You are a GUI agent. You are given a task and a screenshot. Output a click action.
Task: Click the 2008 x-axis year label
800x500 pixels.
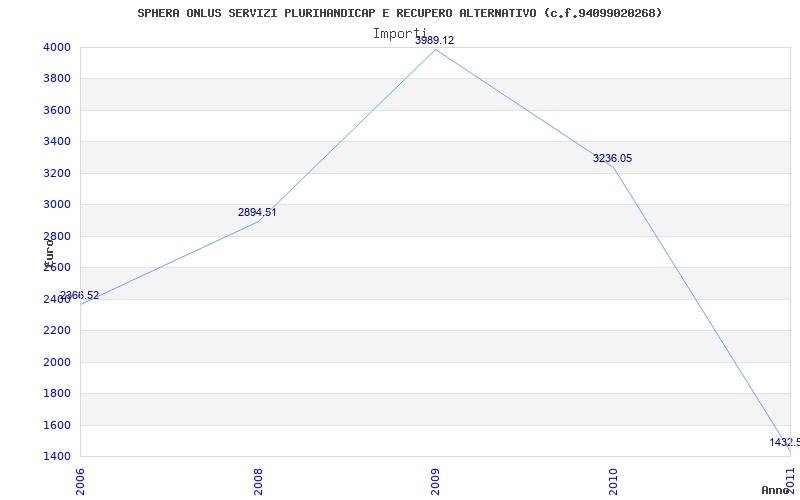[x=259, y=482]
